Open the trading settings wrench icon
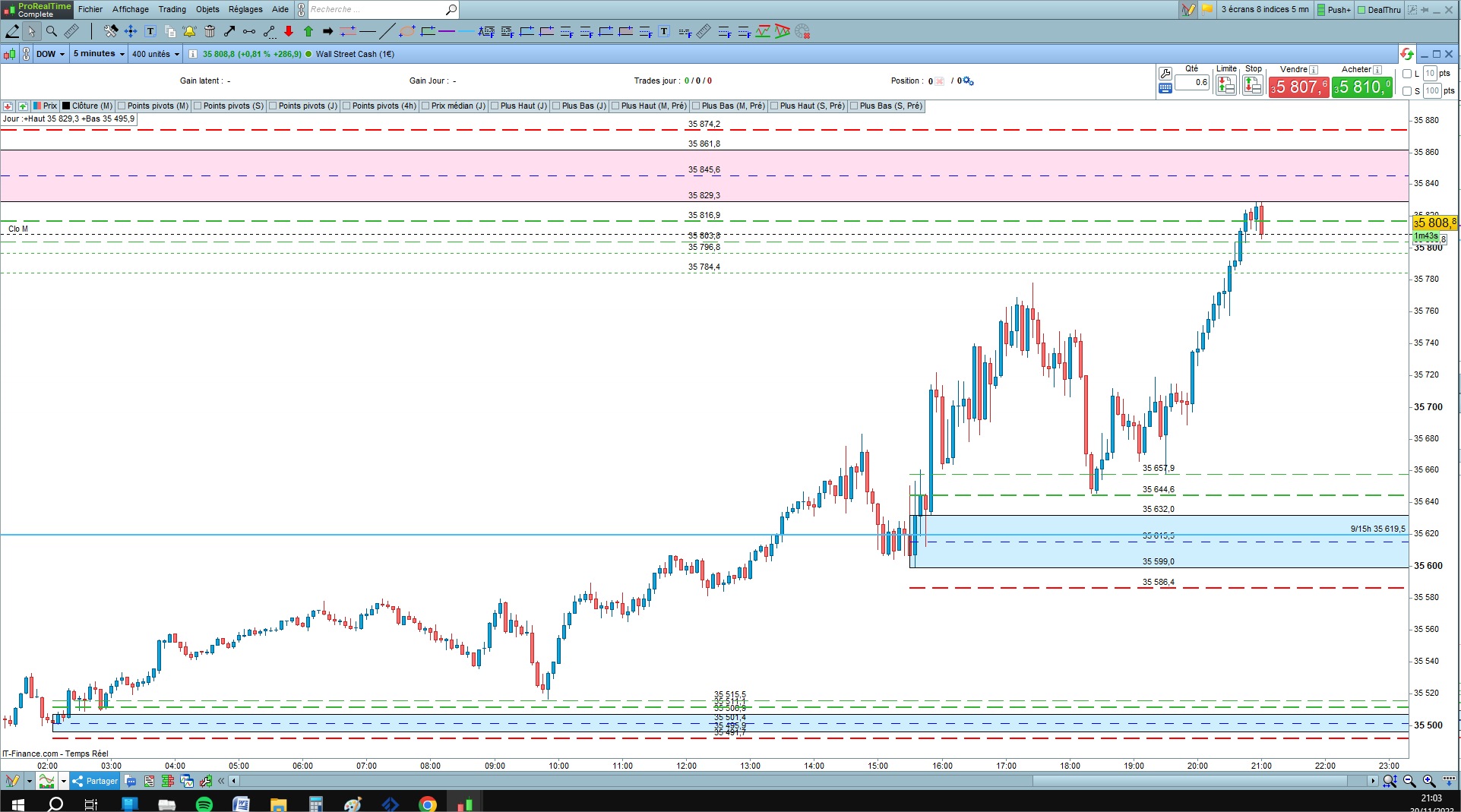Screen dimensions: 1461x812 (x=1165, y=74)
